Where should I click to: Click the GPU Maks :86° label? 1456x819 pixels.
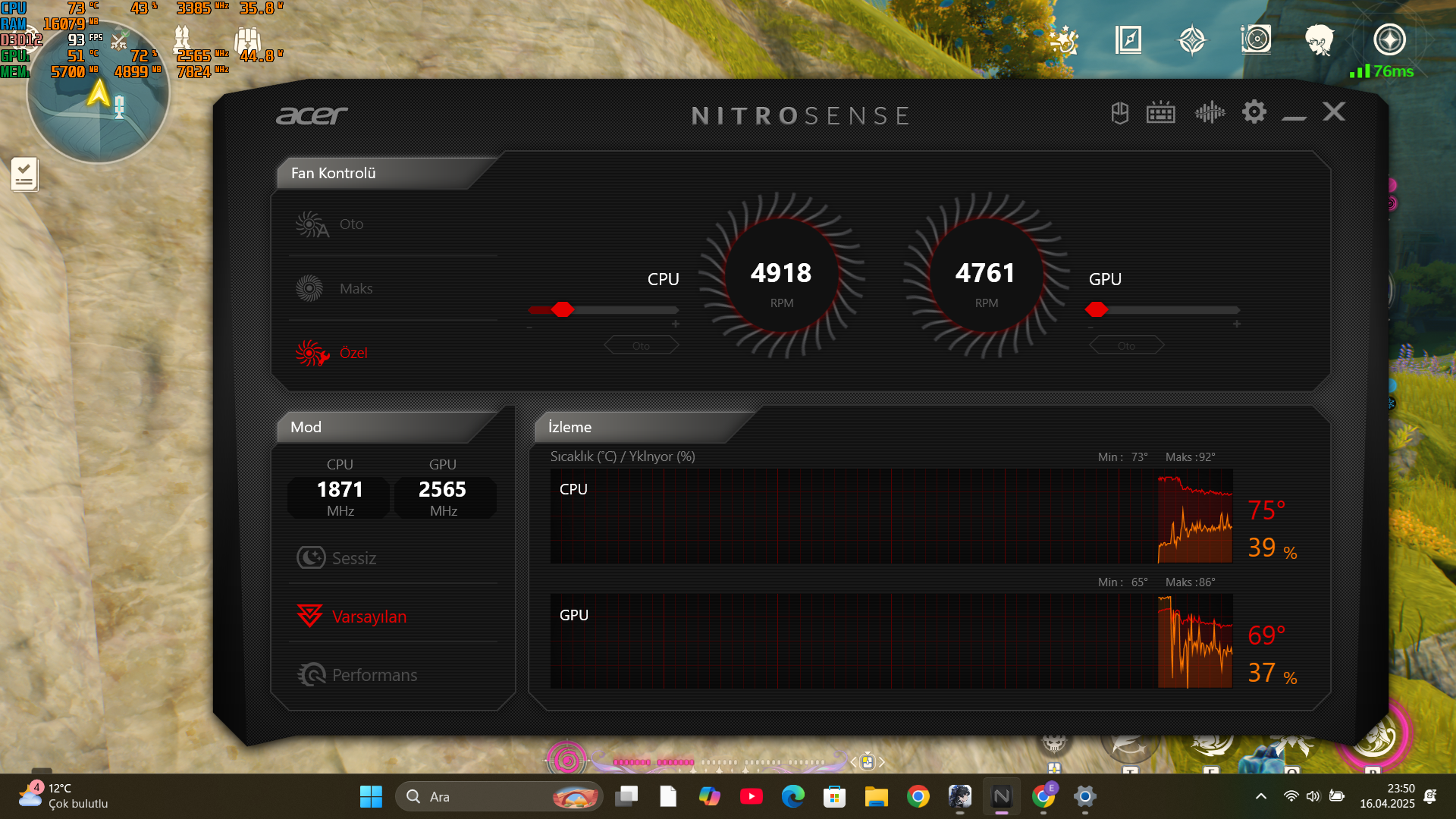1190,582
